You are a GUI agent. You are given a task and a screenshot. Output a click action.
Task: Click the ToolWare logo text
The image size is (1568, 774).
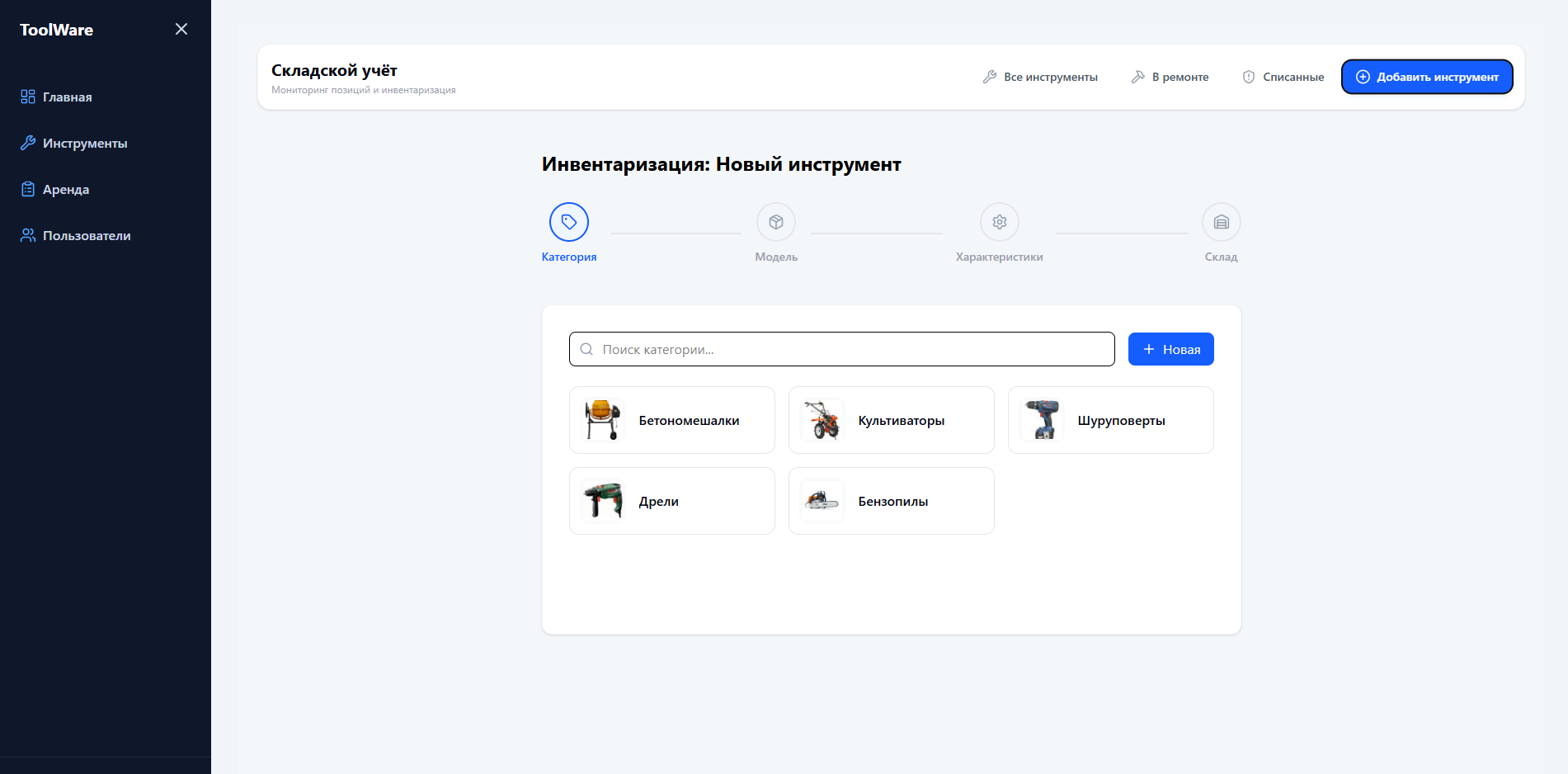coord(56,30)
